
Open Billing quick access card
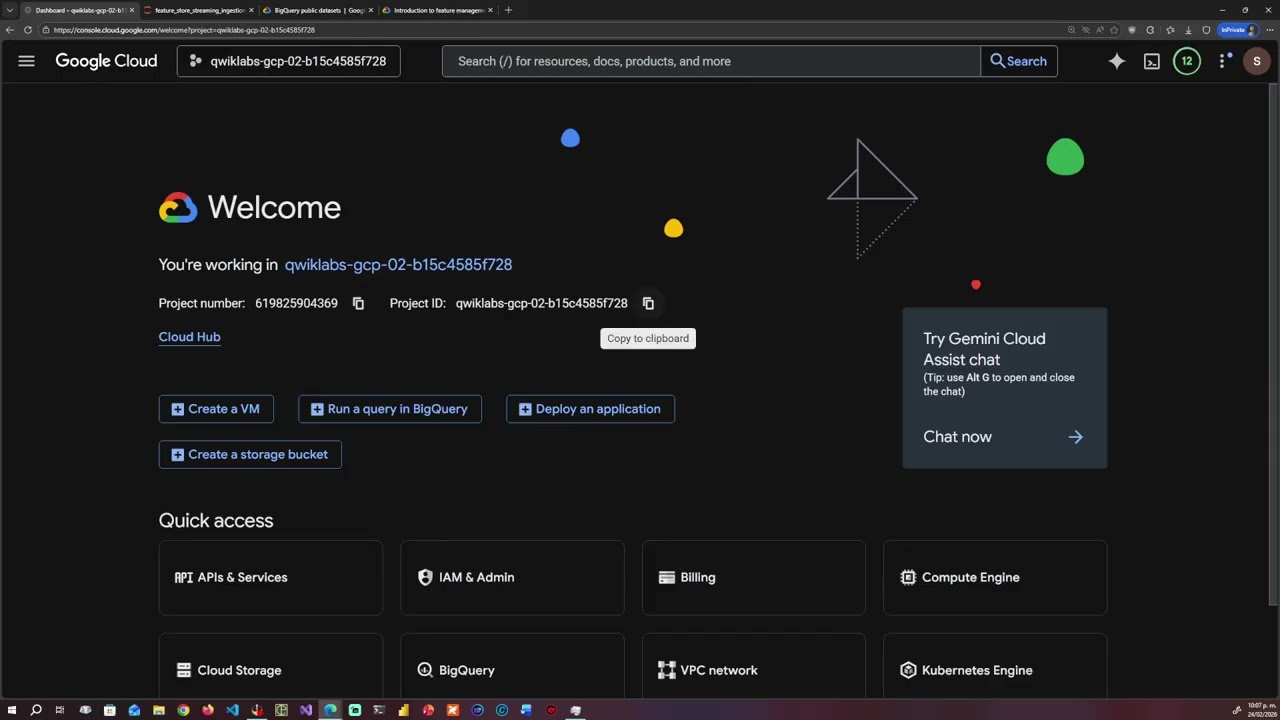pyautogui.click(x=754, y=577)
